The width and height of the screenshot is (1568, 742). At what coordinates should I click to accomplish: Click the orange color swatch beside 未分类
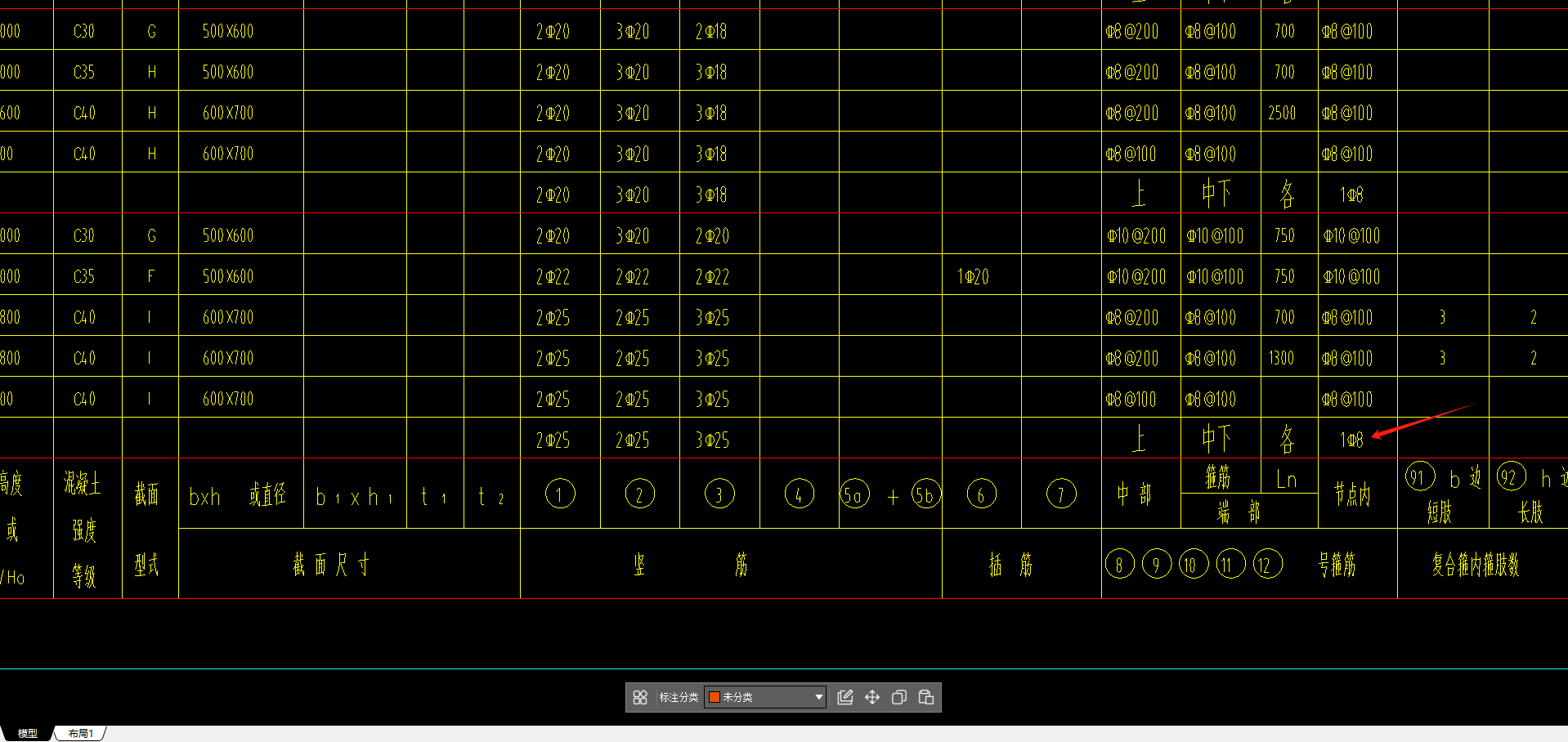coord(715,697)
